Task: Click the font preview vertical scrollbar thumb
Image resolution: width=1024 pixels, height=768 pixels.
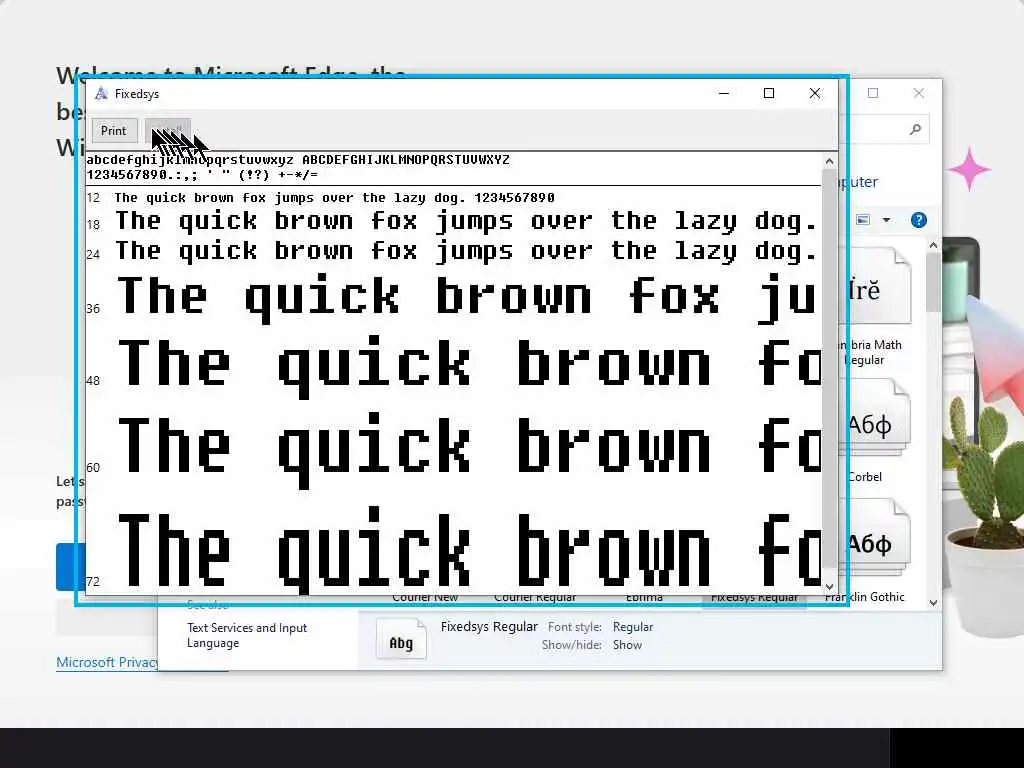Action: (829, 369)
